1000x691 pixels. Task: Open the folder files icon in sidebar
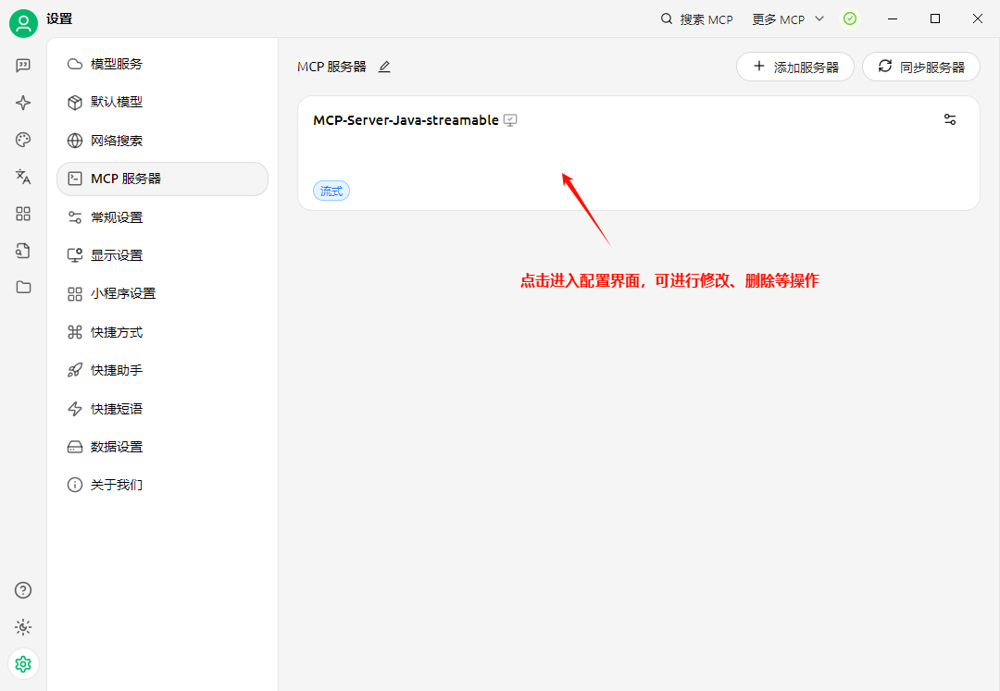[x=23, y=287]
